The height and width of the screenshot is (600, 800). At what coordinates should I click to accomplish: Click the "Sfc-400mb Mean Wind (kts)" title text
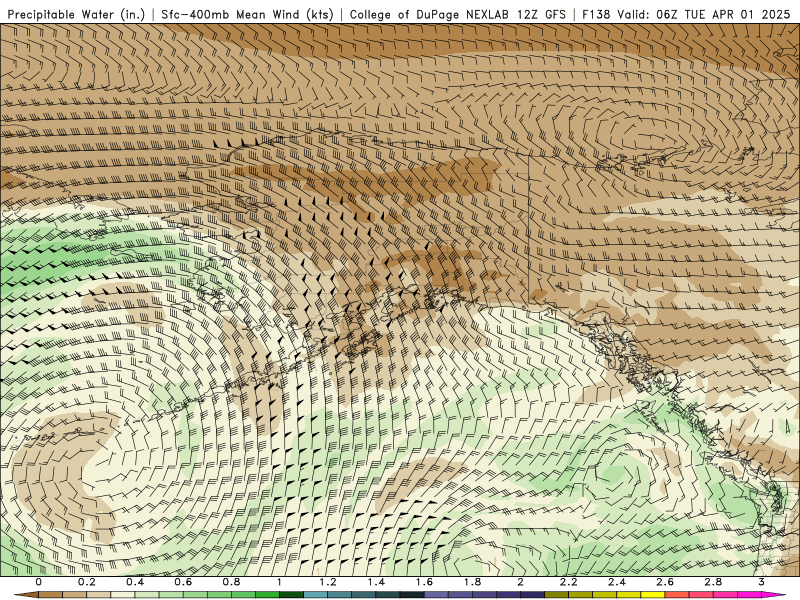[x=247, y=14]
